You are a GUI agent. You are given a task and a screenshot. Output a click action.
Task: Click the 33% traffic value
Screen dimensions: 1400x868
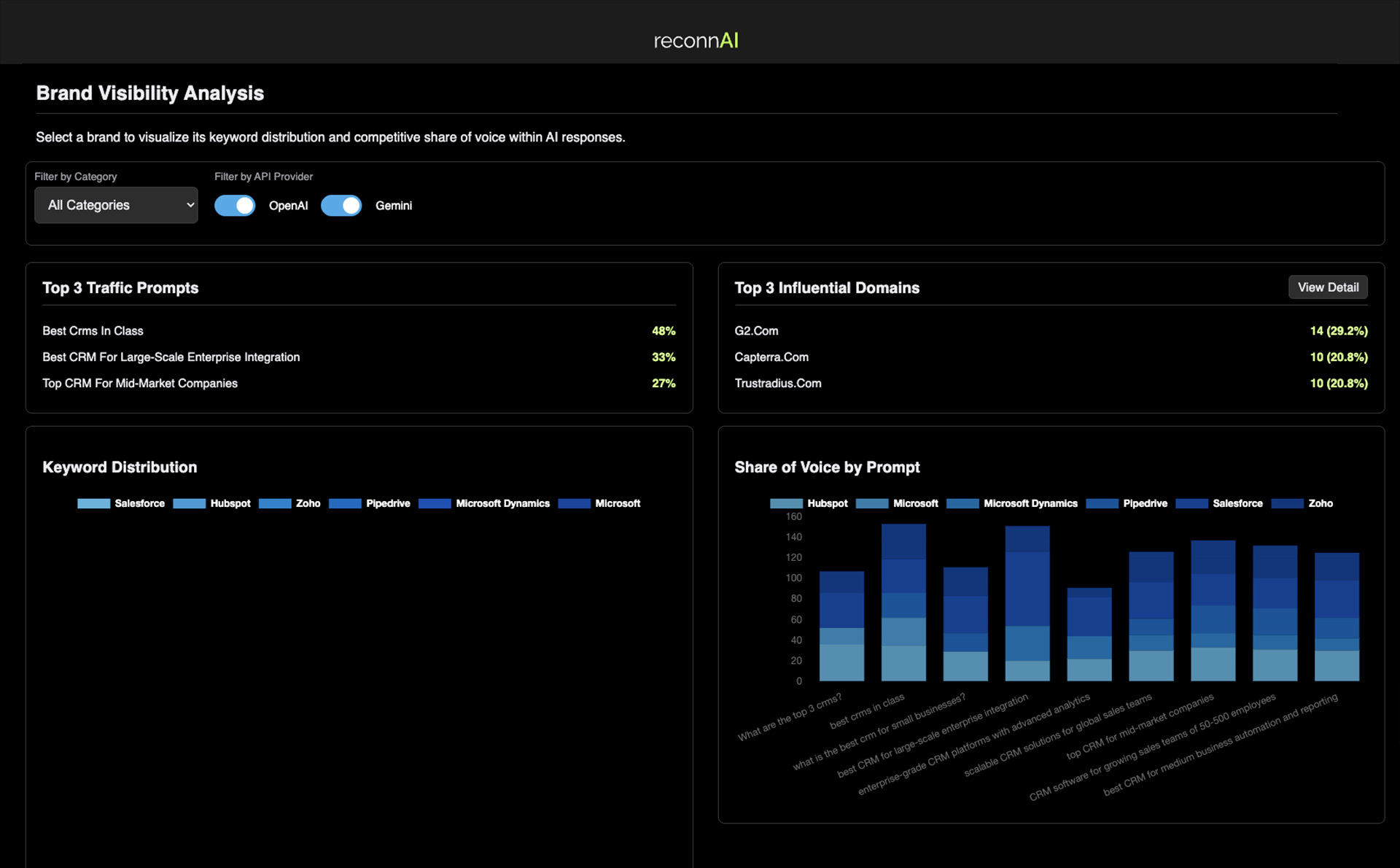(x=664, y=357)
